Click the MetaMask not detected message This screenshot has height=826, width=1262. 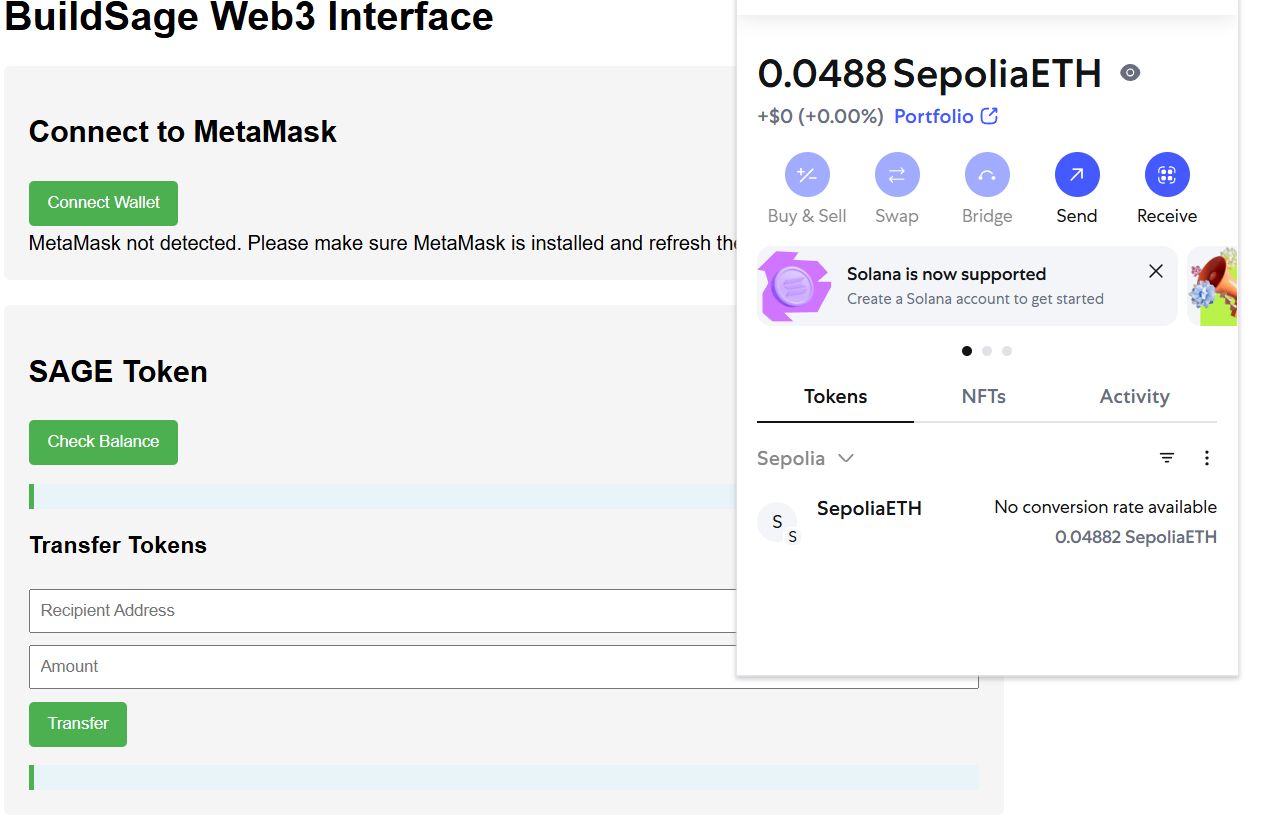click(383, 243)
